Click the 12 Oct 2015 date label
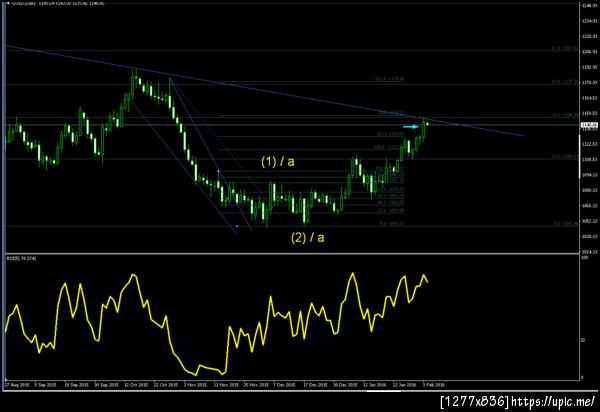Image resolution: width=600 pixels, height=412 pixels. (136, 385)
